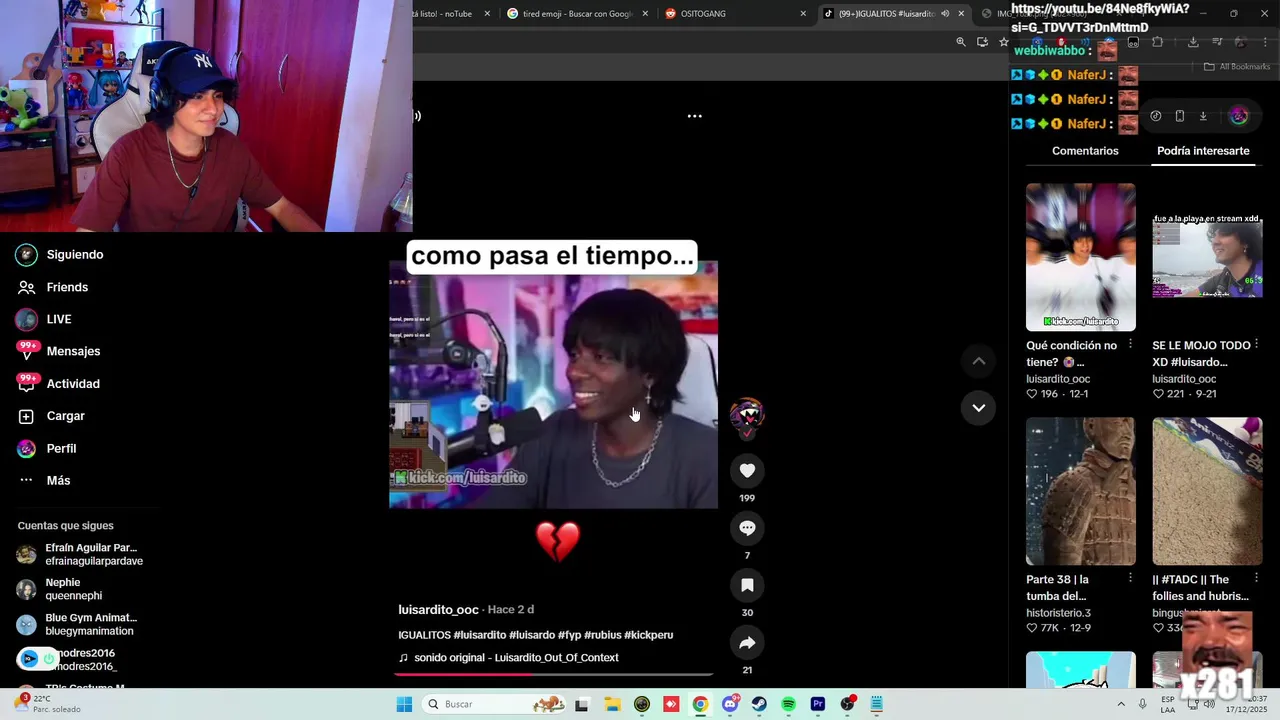This screenshot has height=720, width=1280.
Task: Open OBS Studio from the taskbar
Action: click(x=848, y=705)
